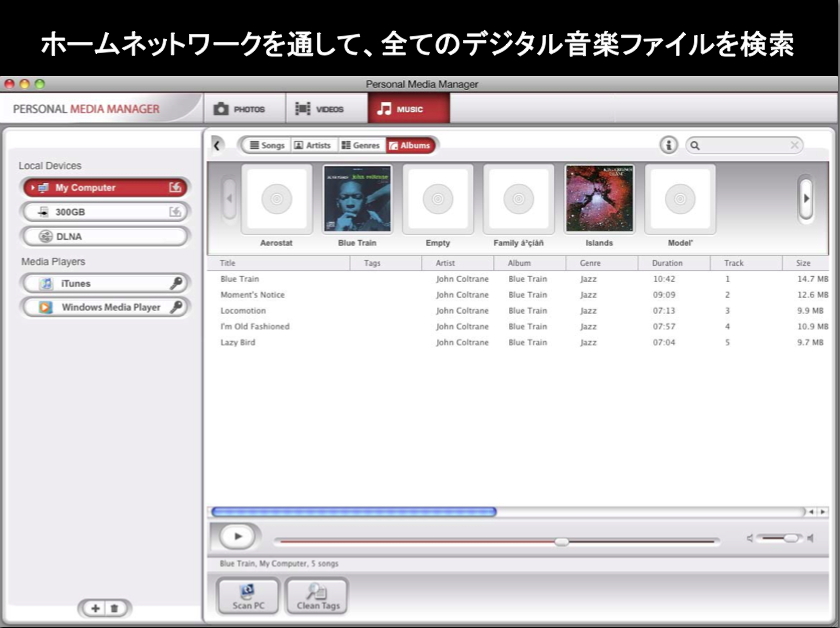Click inside the search field
Screen dimensions: 840x628
[x=745, y=145]
